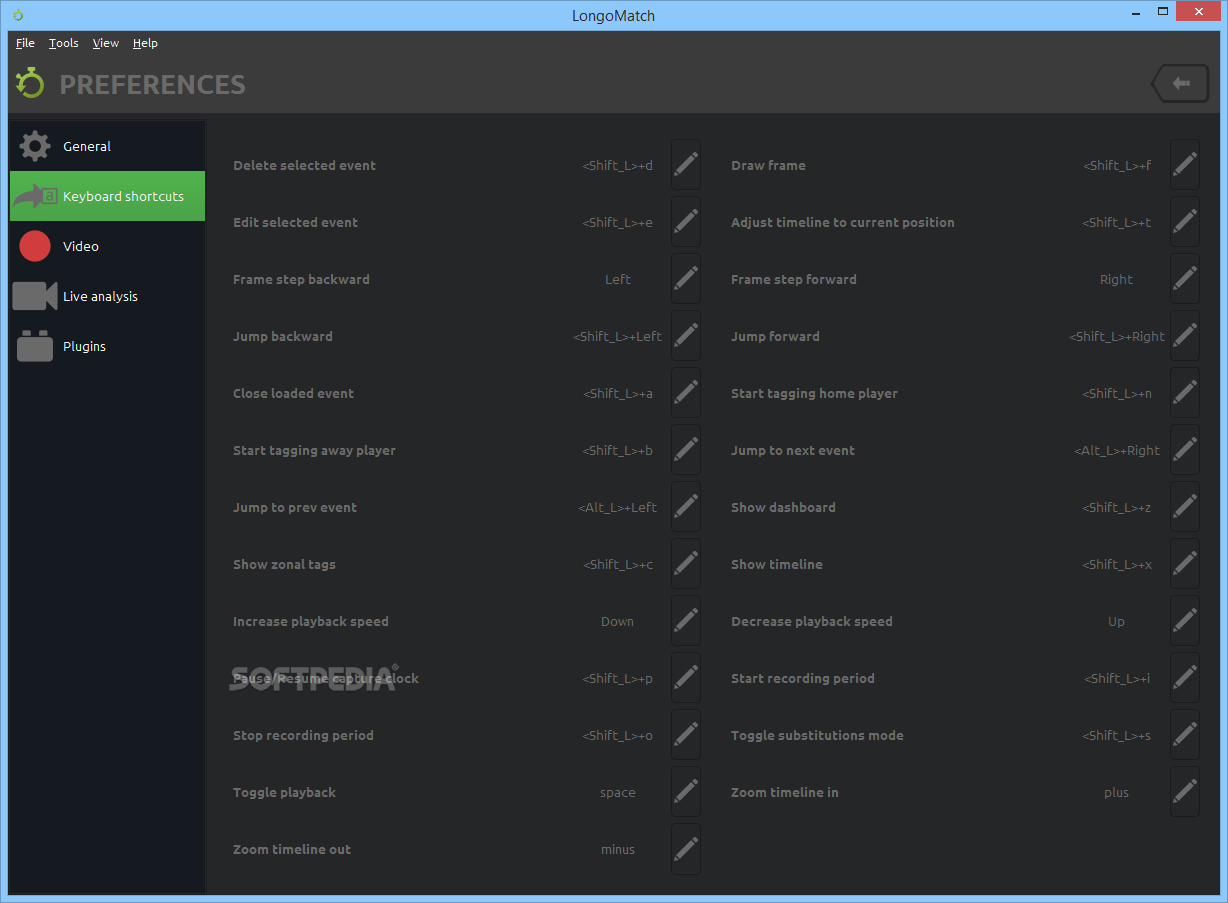Edit shortcut for Zoom timeline out
The image size is (1228, 903).
point(686,849)
